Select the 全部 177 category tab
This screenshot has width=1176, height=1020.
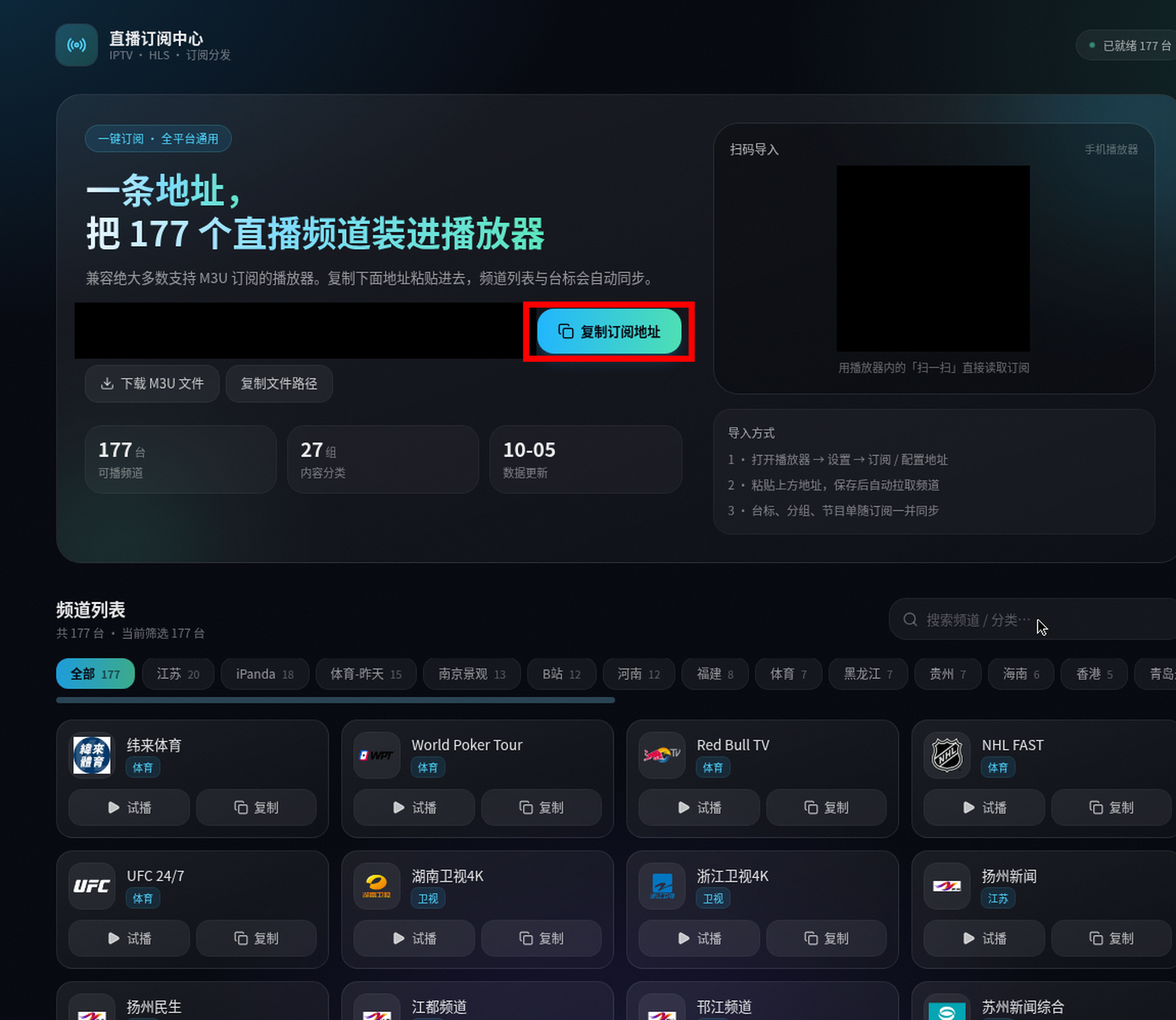(x=95, y=674)
